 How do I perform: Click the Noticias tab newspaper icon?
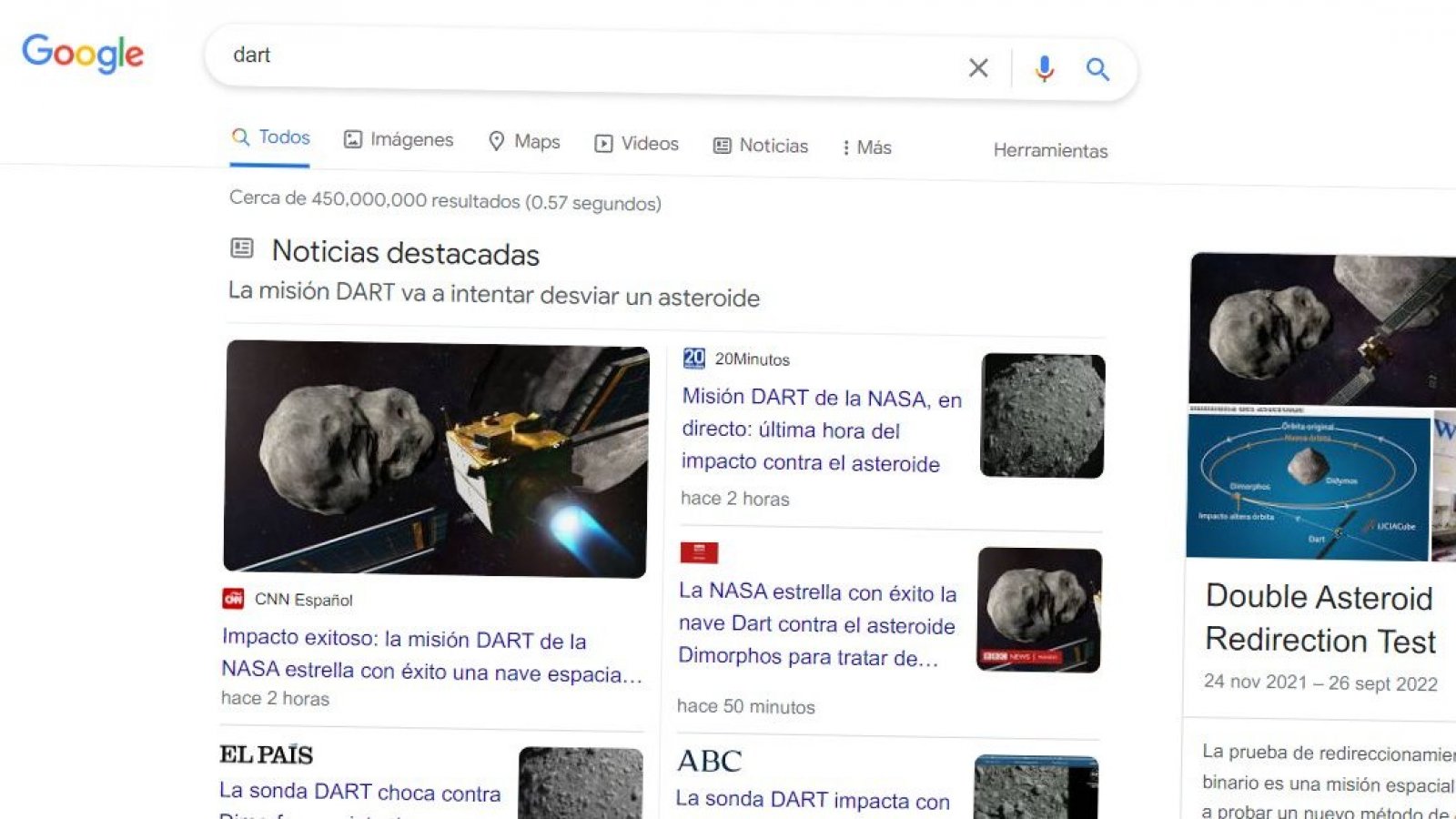[x=723, y=146]
